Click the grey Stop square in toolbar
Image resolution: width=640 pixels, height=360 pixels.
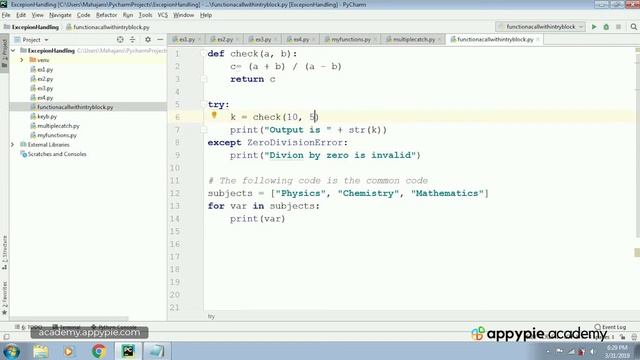(x=618, y=27)
